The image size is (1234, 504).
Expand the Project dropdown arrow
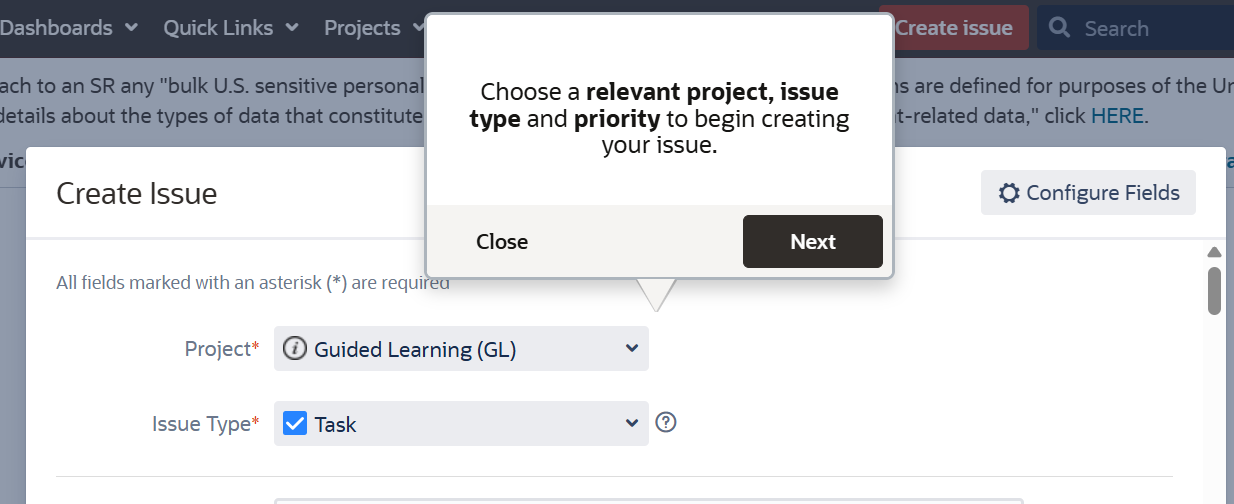632,349
